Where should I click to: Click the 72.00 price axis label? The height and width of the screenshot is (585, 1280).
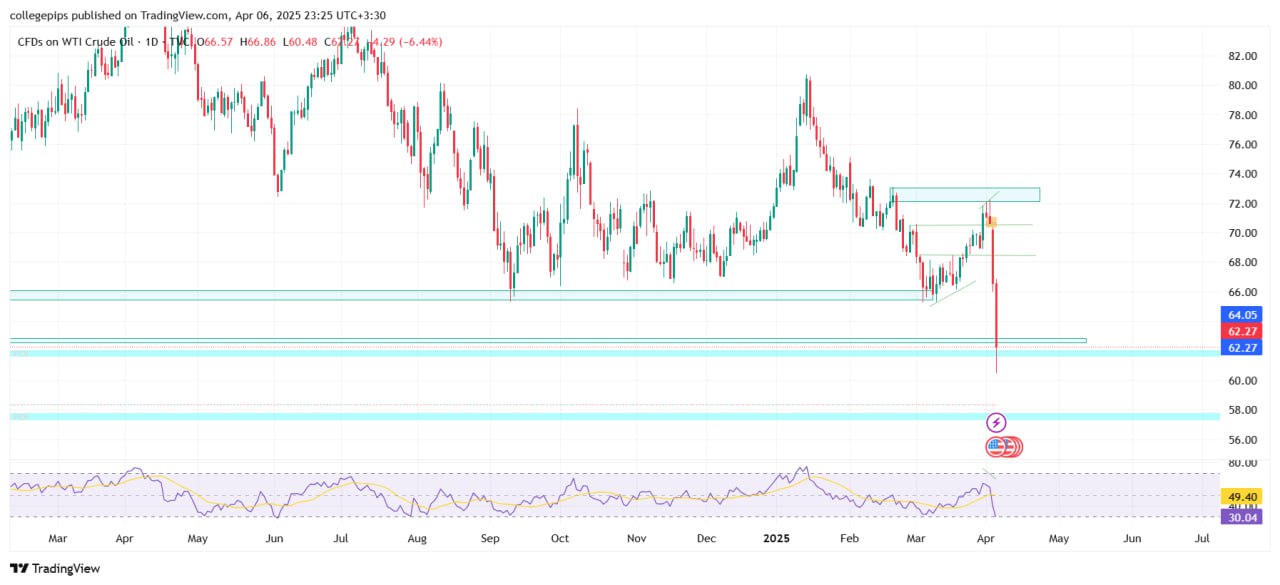(1244, 204)
